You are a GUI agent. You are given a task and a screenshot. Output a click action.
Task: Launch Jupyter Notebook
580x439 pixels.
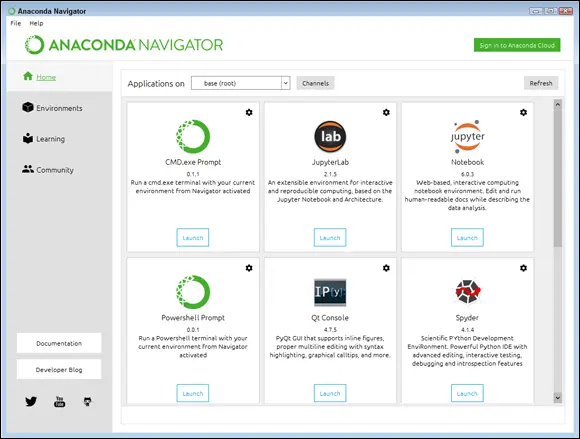[467, 237]
